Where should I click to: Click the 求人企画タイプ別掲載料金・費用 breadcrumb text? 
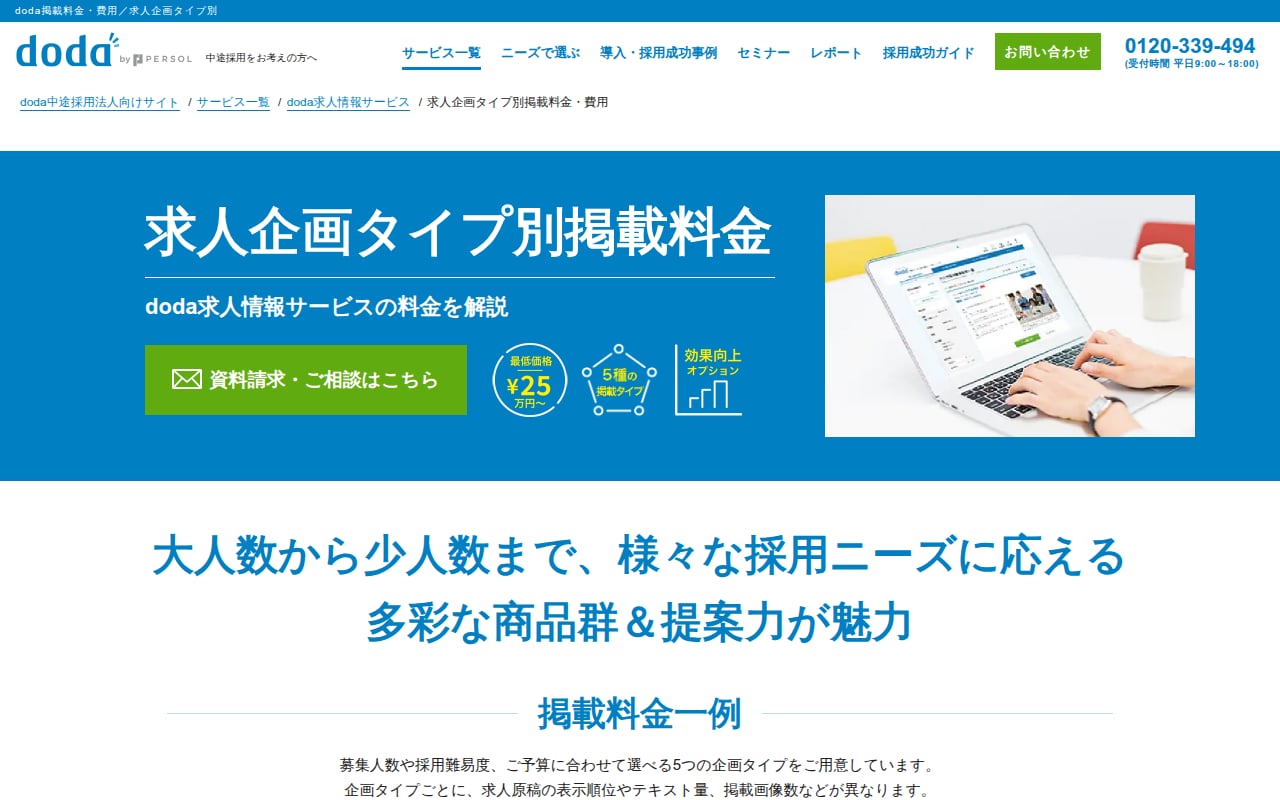(517, 102)
